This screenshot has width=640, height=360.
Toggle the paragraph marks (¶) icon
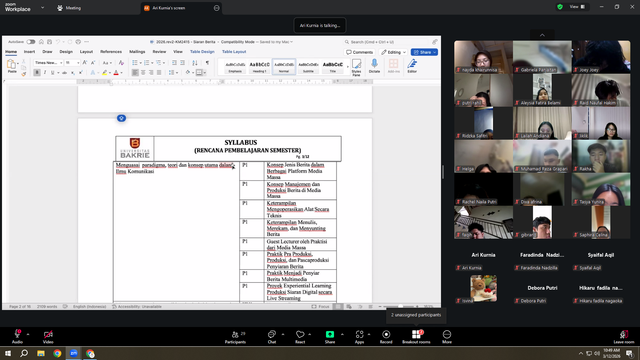coord(207,63)
